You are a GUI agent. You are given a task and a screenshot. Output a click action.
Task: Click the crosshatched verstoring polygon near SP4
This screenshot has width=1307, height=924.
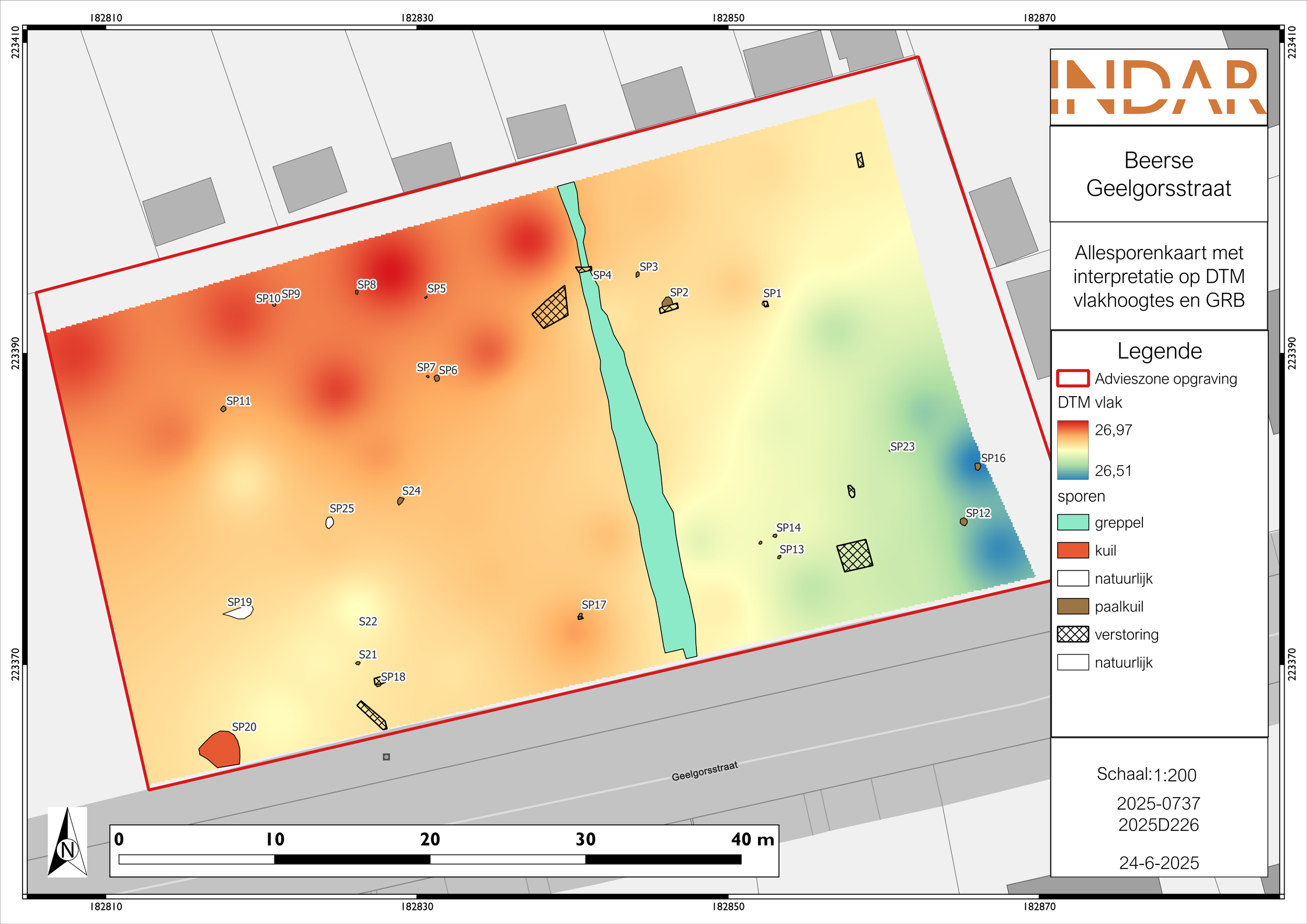pos(552,308)
